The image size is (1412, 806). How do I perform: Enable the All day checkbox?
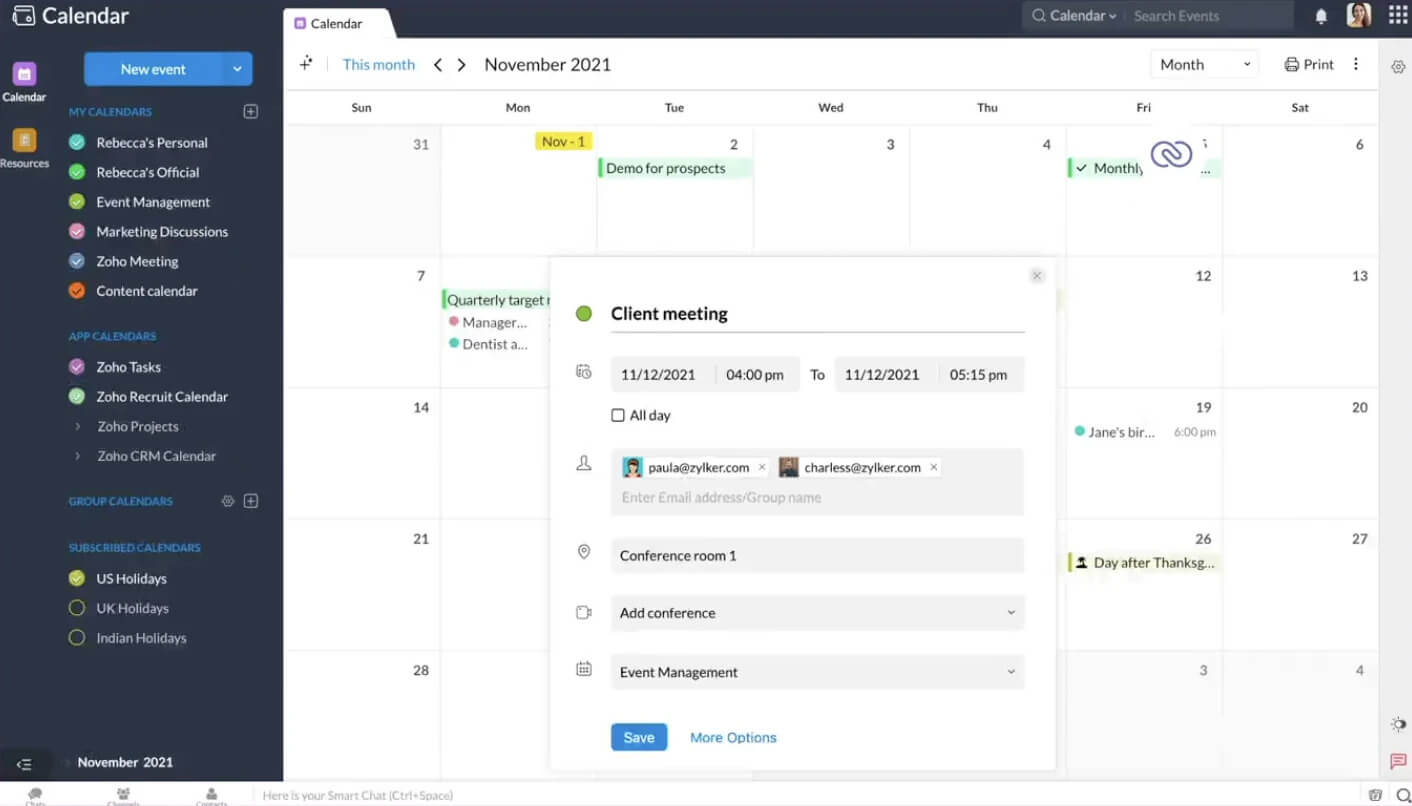coord(617,415)
